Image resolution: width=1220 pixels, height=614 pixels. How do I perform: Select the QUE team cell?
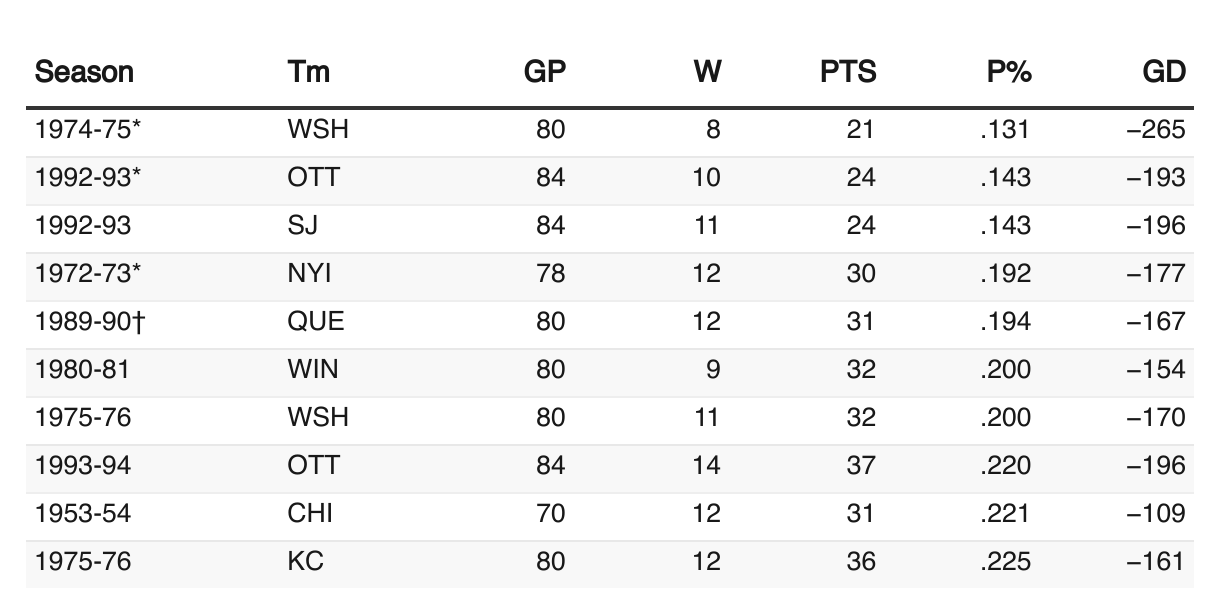[x=315, y=322]
